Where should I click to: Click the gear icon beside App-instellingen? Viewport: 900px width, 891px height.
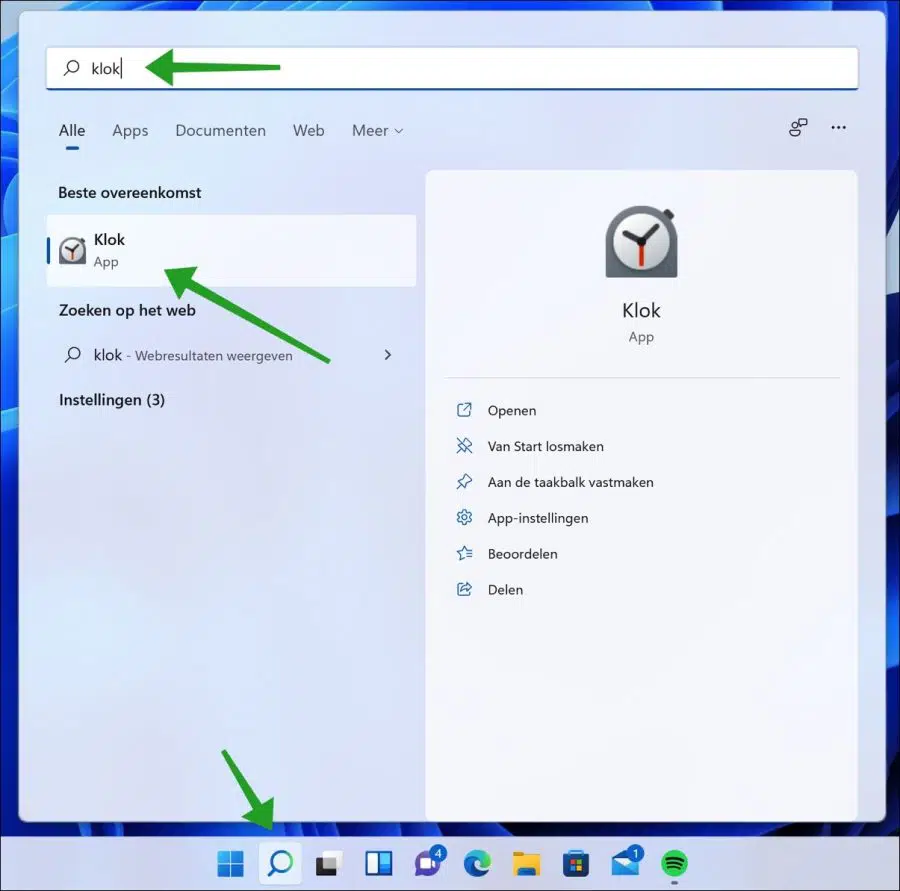point(464,517)
